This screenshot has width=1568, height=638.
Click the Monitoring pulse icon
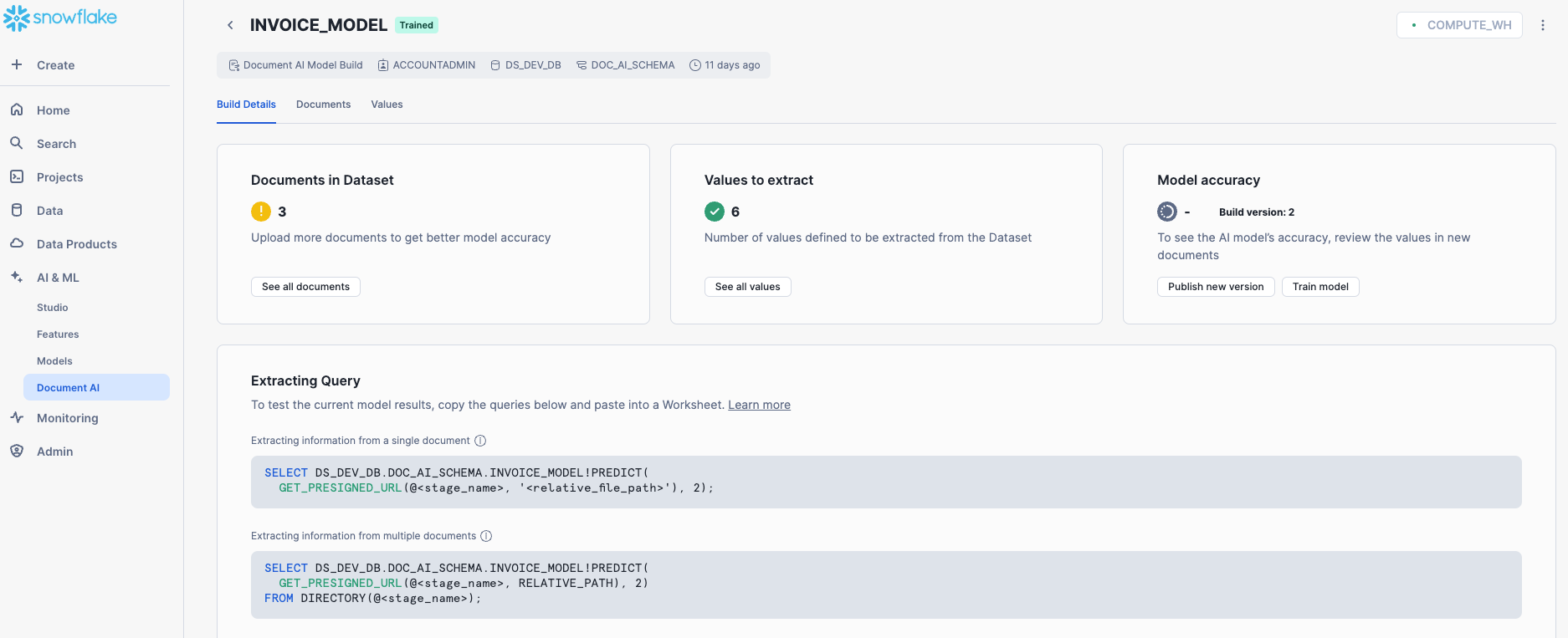pos(17,417)
